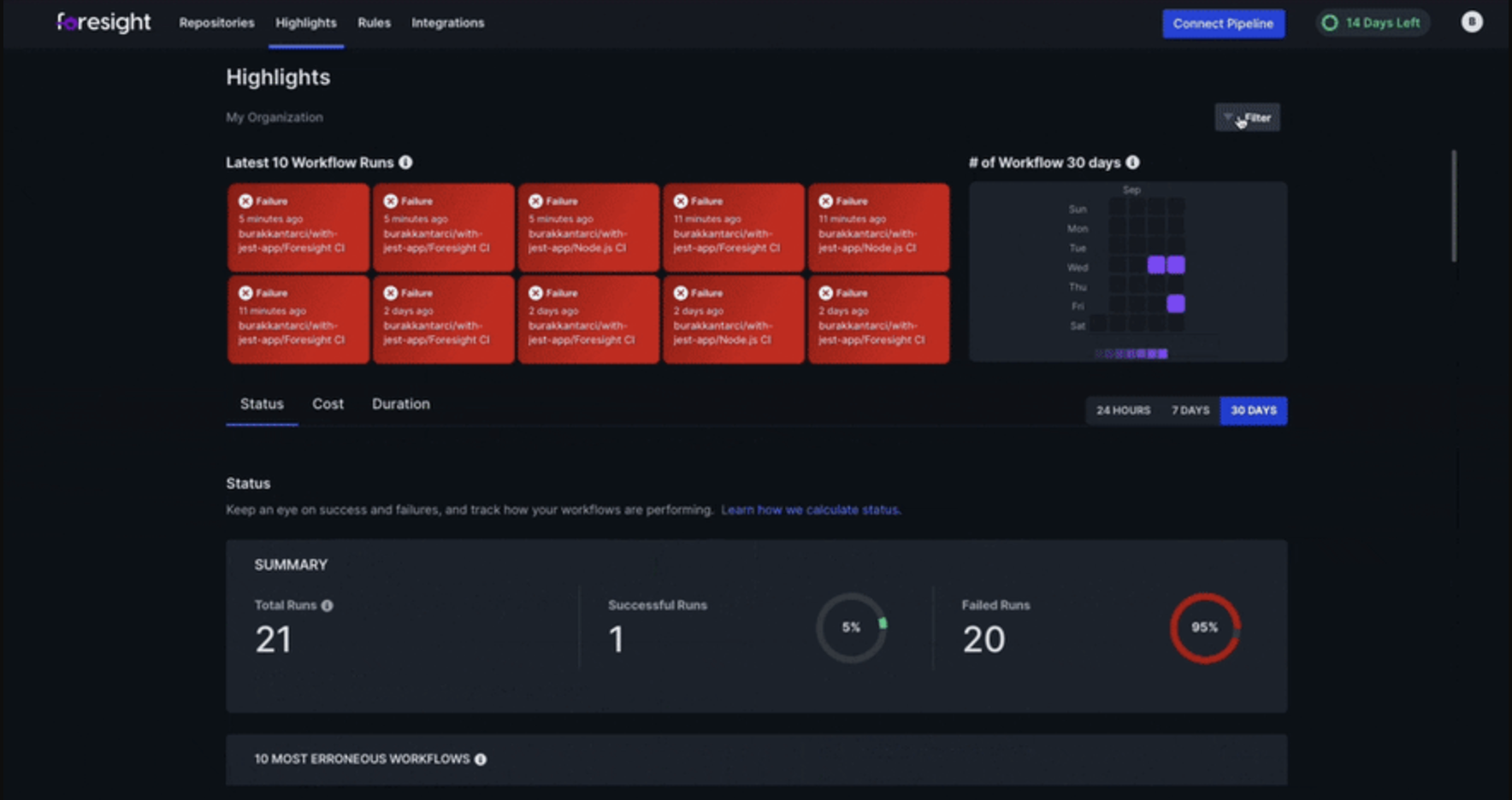Click the Total Runs info icon

pyautogui.click(x=327, y=605)
